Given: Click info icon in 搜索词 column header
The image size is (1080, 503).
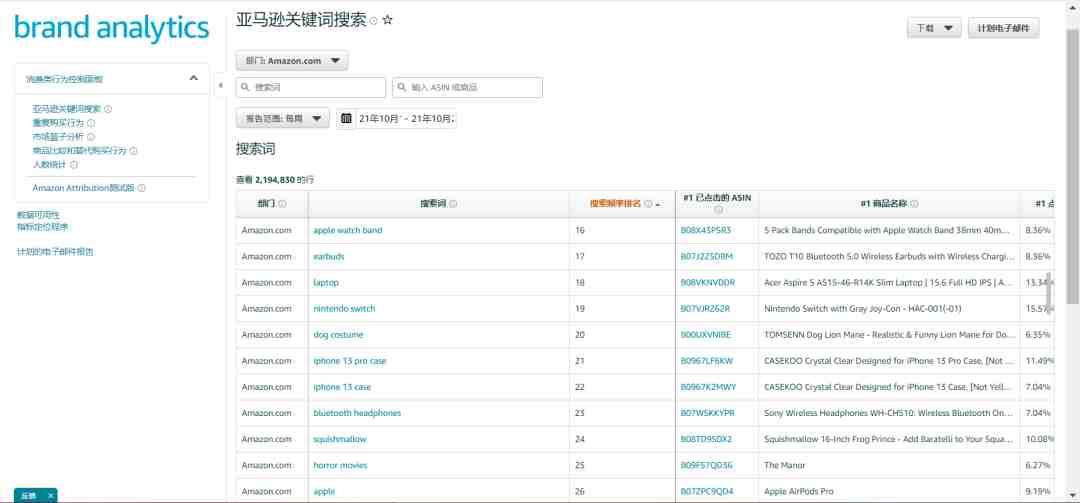Looking at the screenshot, I should pyautogui.click(x=453, y=204).
